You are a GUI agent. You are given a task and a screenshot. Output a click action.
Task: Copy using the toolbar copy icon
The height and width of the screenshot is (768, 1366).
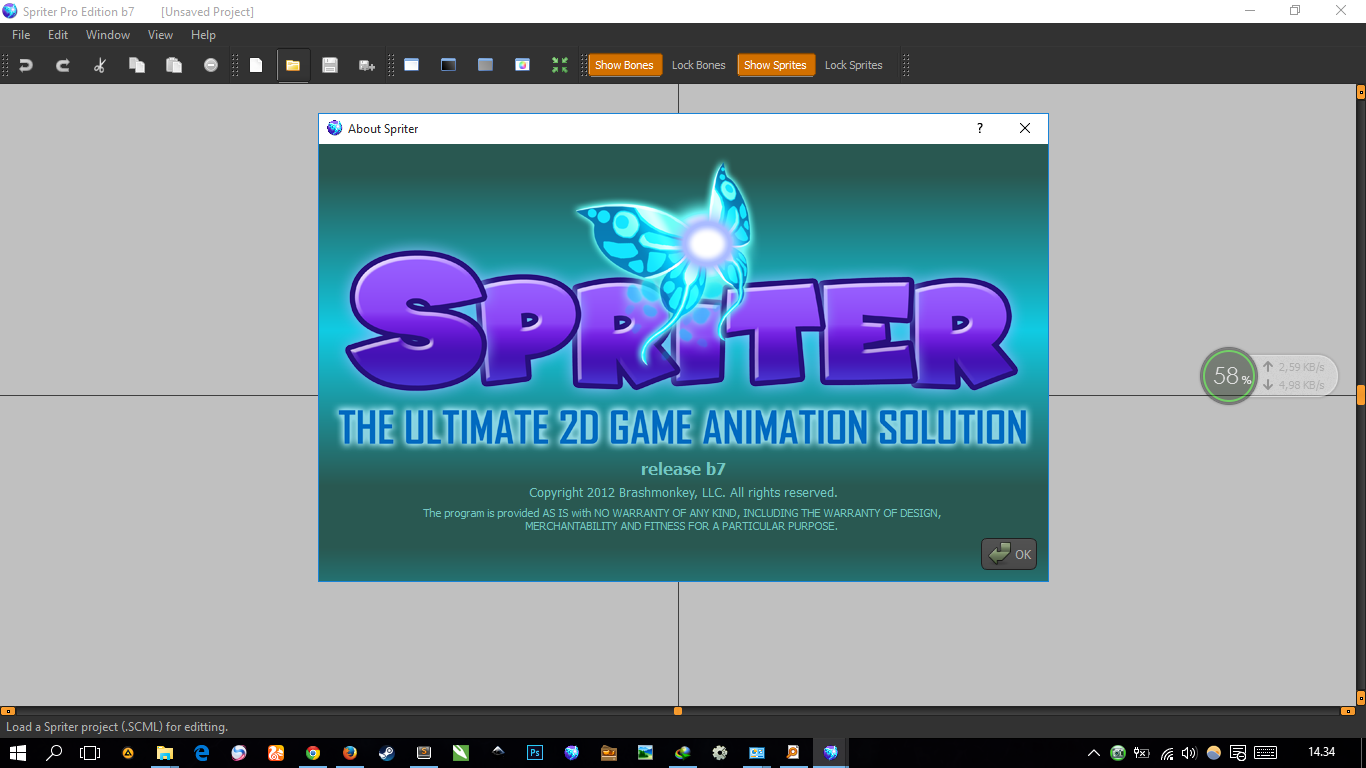(x=137, y=65)
